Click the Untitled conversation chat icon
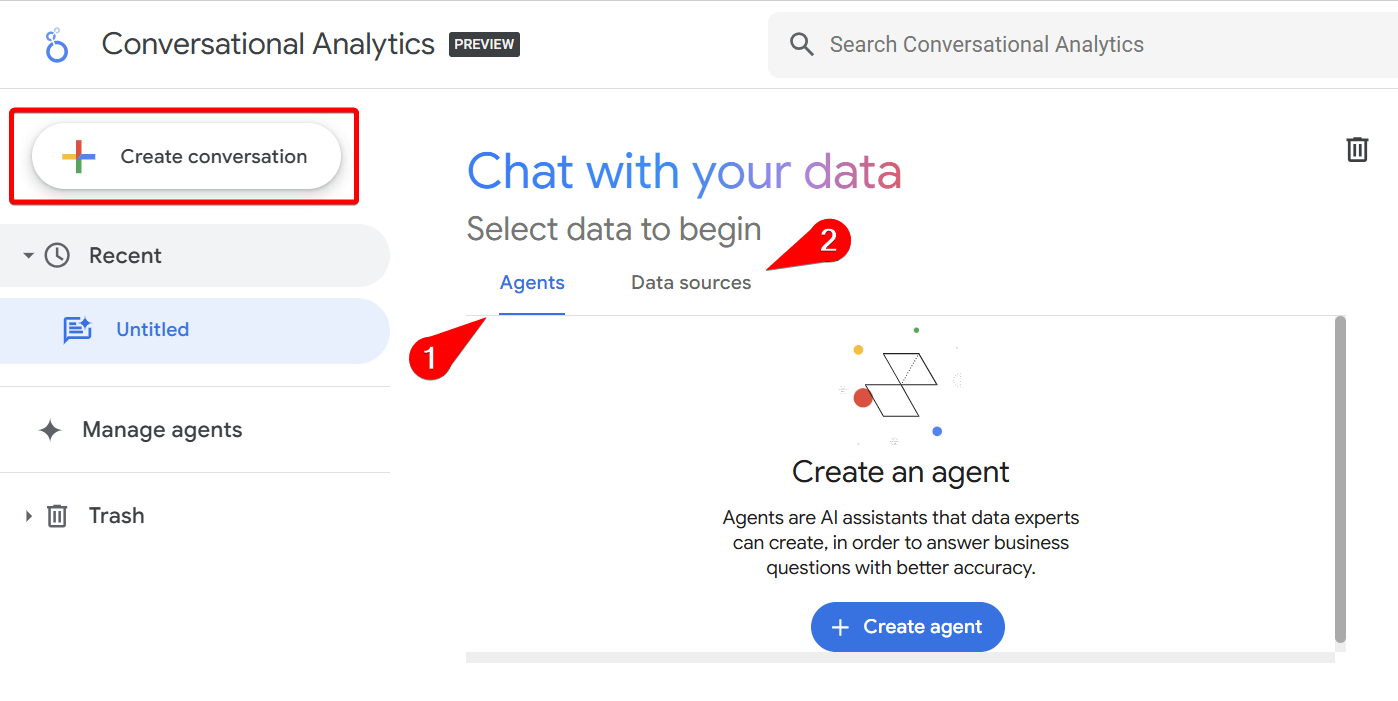This screenshot has height=701, width=1398. pyautogui.click(x=77, y=330)
